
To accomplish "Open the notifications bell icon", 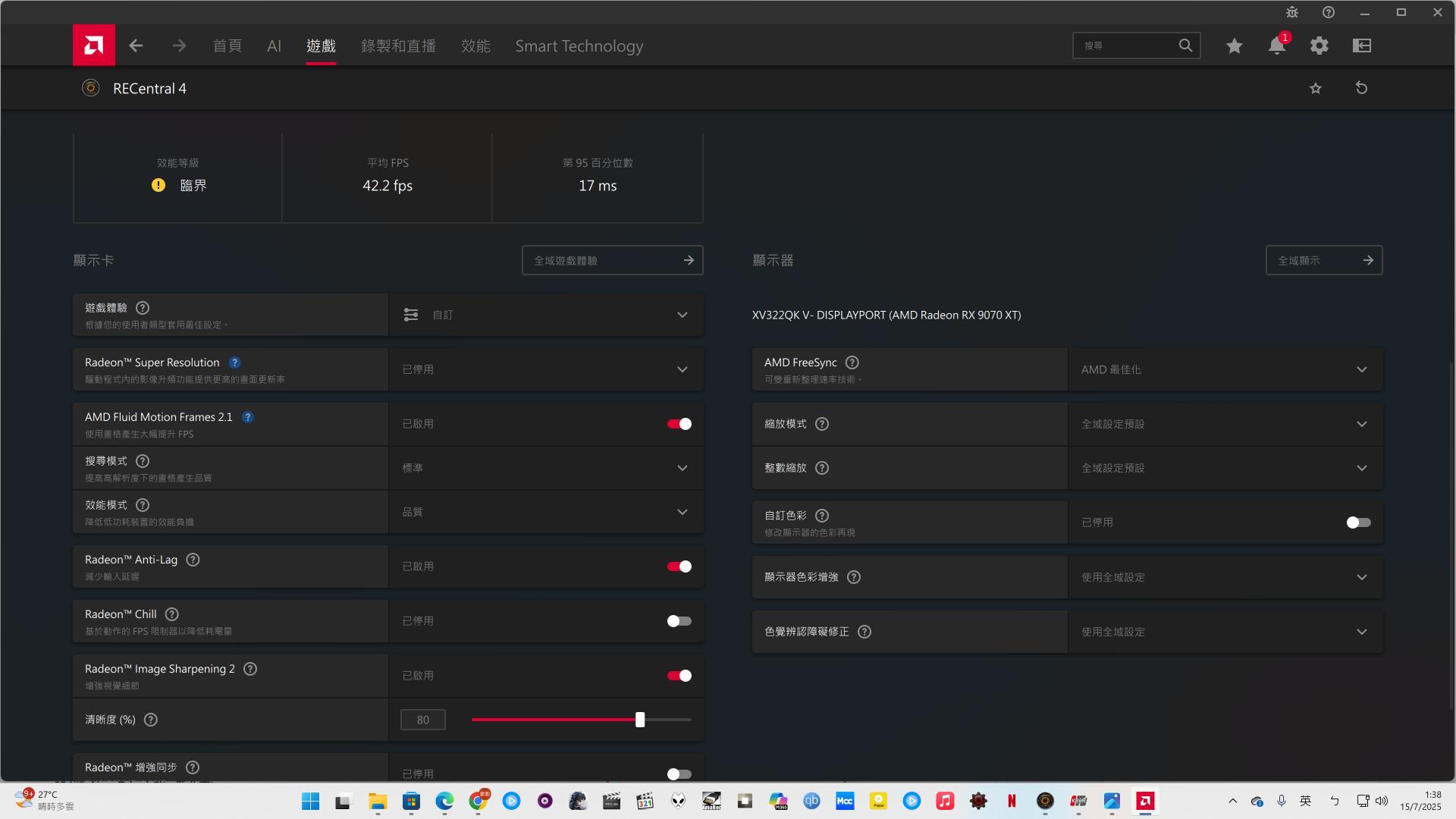I will pos(1276,45).
